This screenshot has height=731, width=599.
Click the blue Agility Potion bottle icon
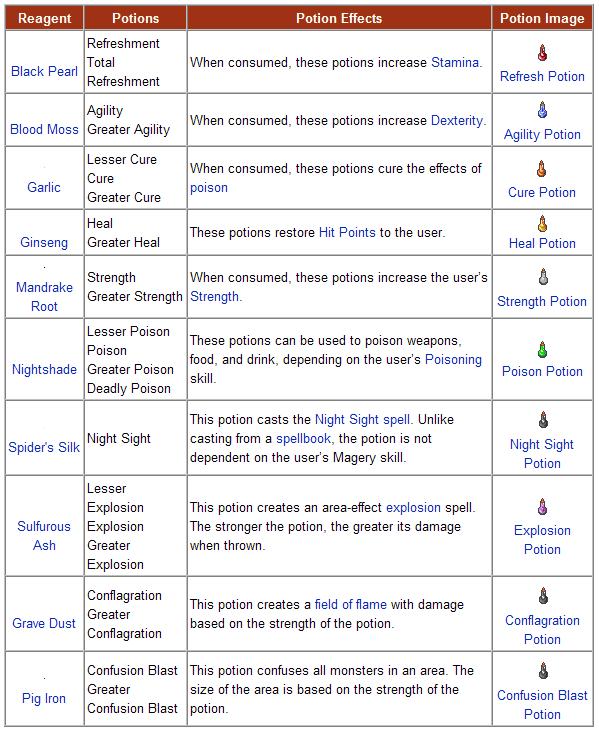[x=542, y=110]
